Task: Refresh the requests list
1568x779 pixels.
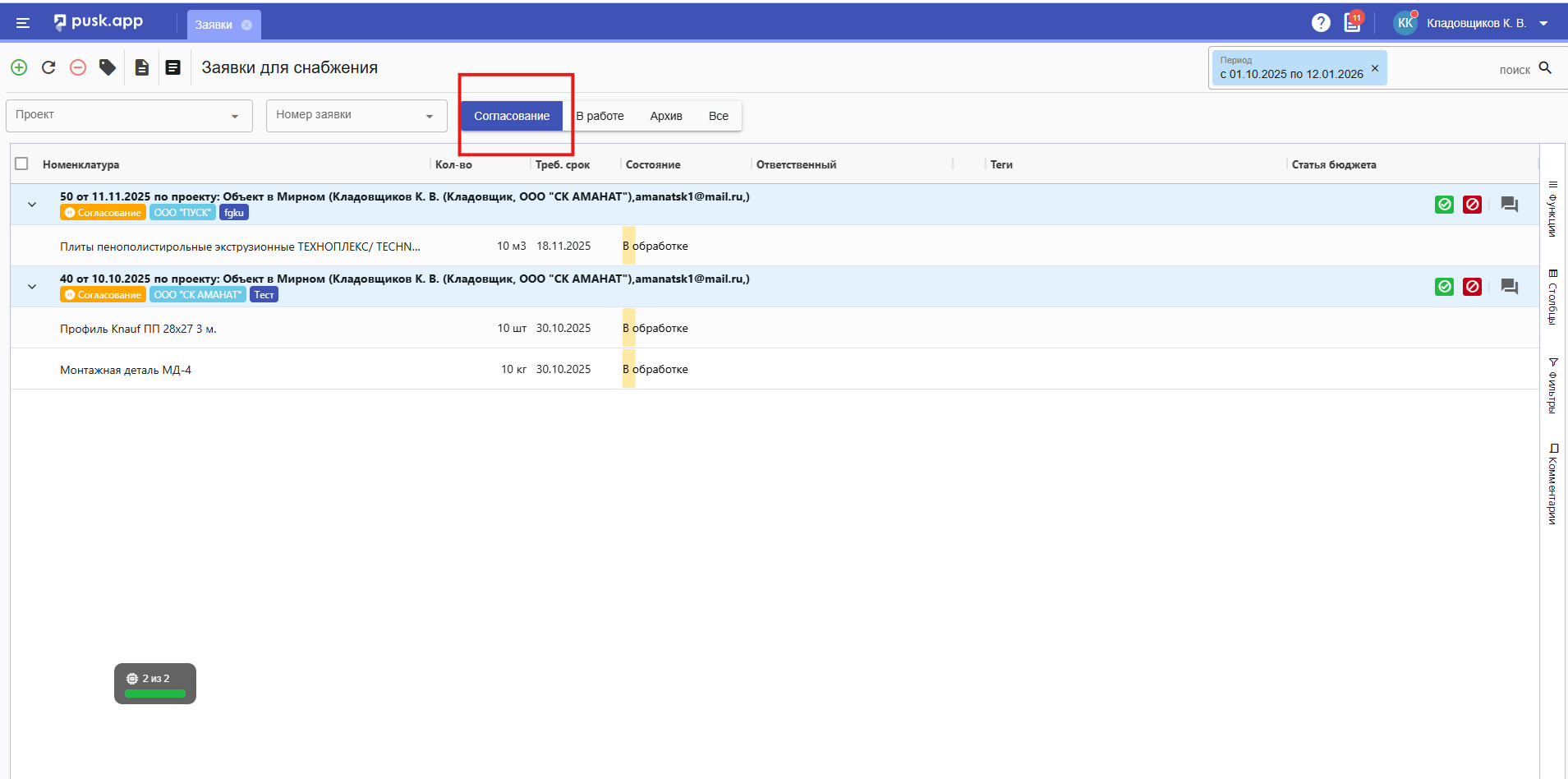Action: [x=48, y=67]
